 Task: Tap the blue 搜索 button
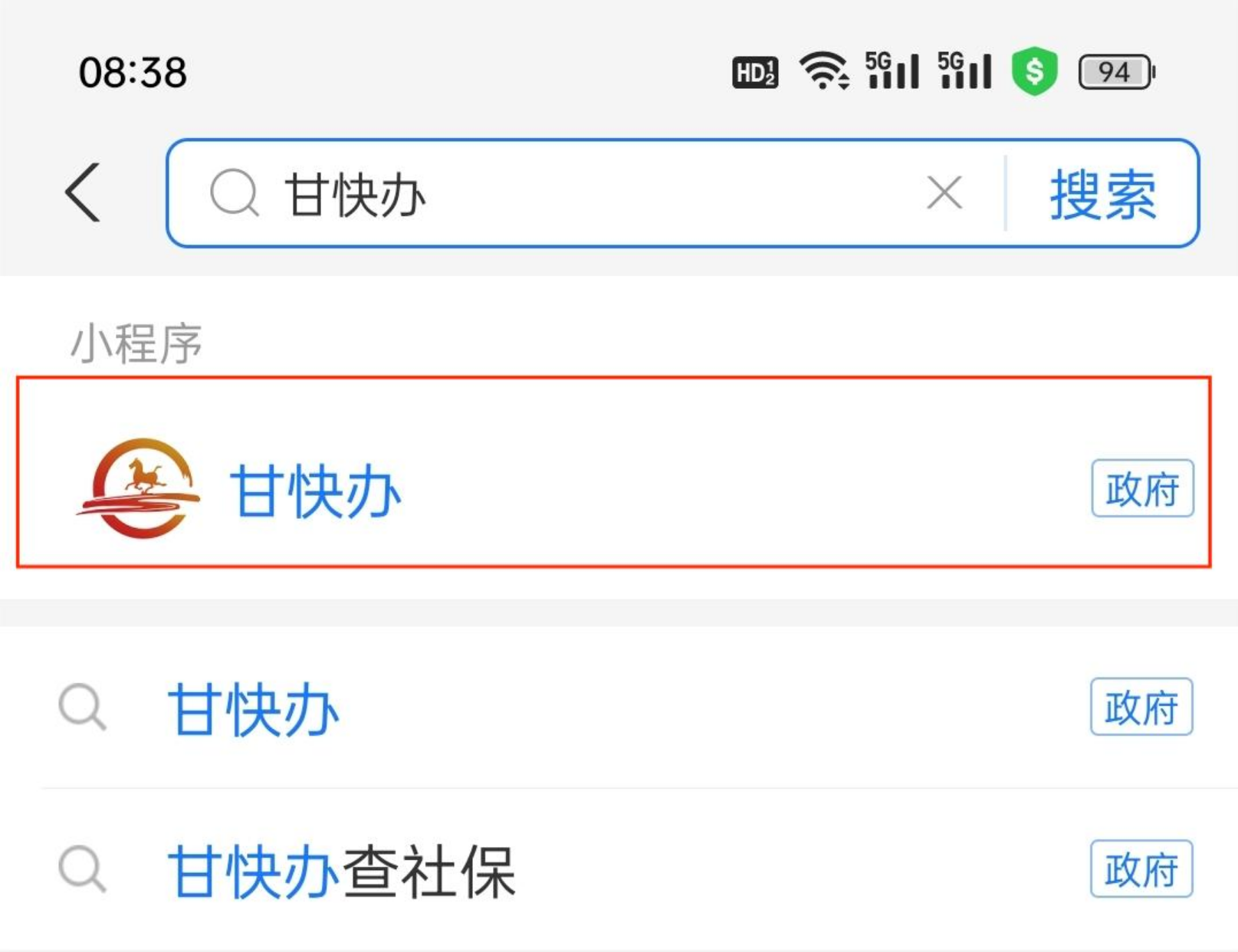[1102, 195]
